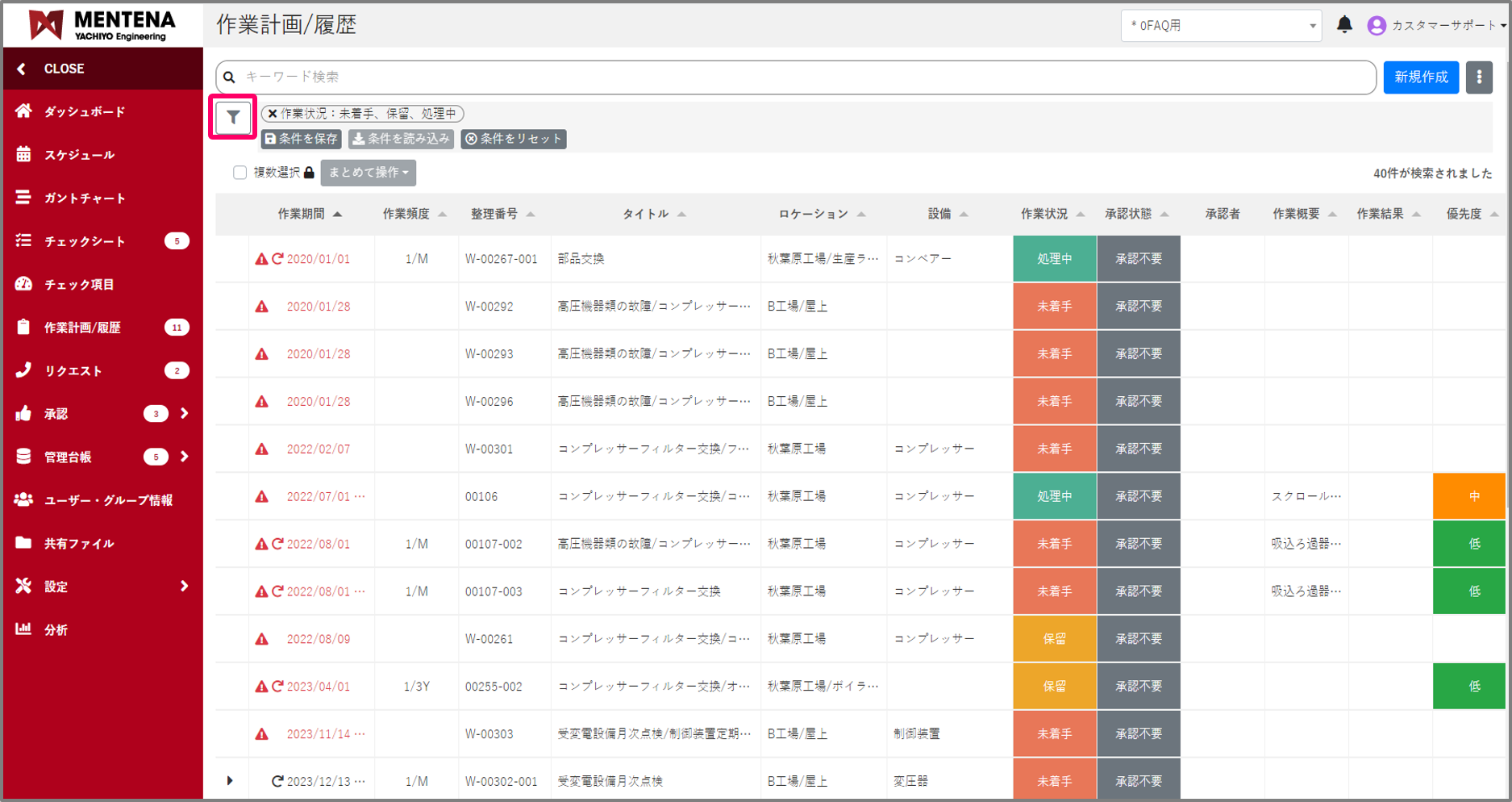This screenshot has width=1512, height=802.
Task: Click the warning triangle on W-00292 row
Action: pyautogui.click(x=262, y=307)
